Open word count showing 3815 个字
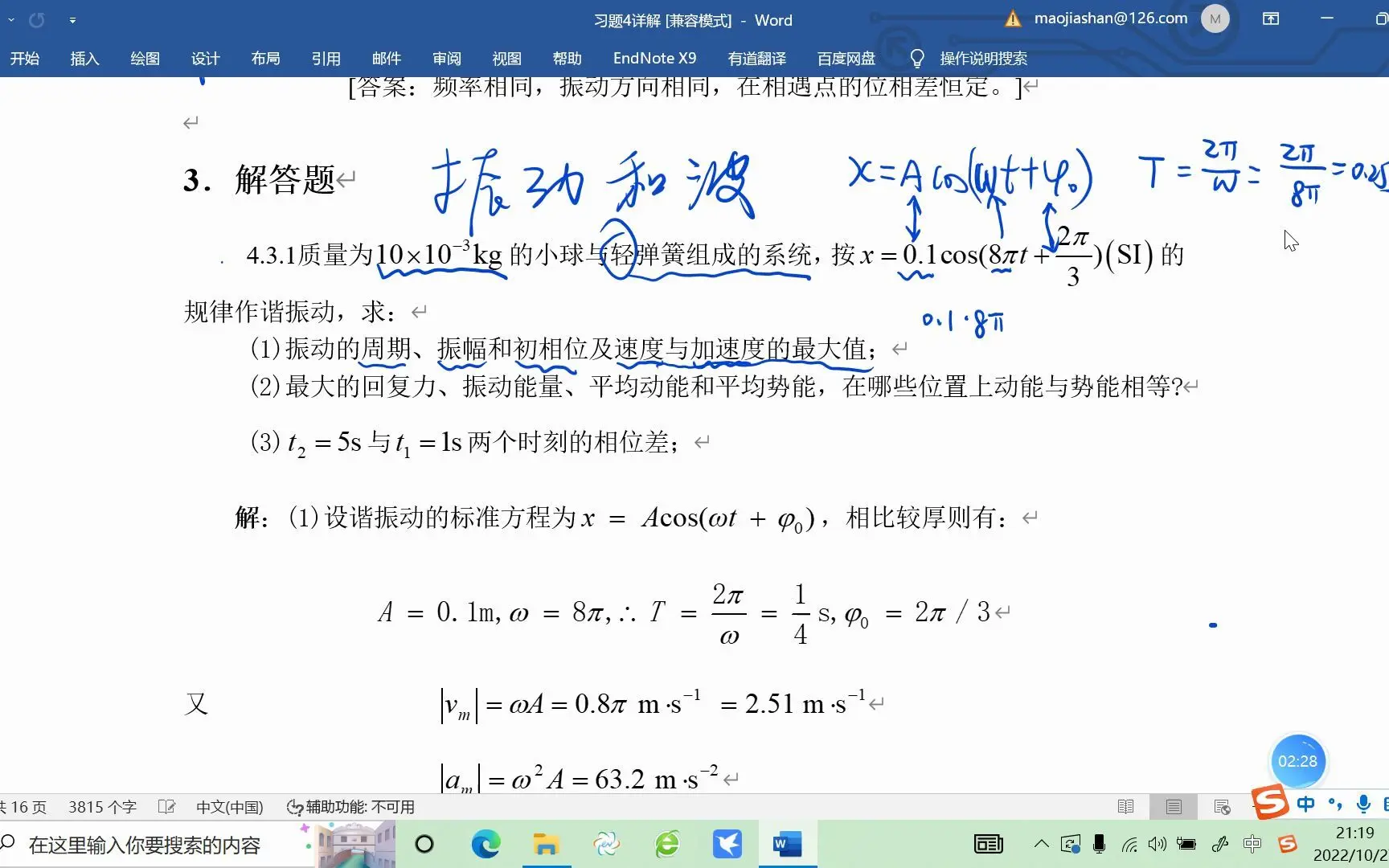This screenshot has width=1389, height=868. 101,806
